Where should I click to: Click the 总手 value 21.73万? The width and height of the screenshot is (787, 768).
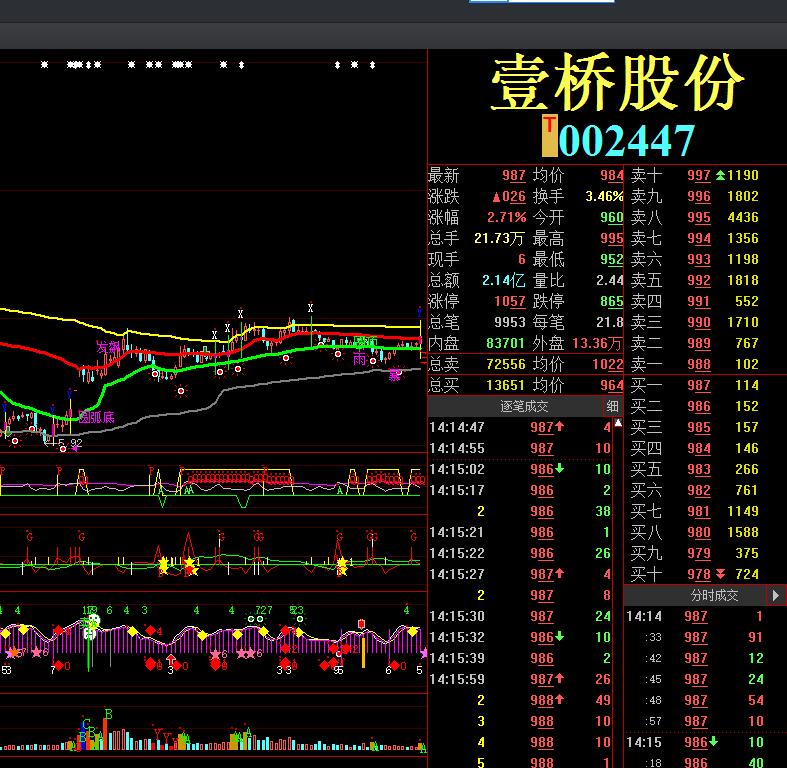click(x=499, y=238)
